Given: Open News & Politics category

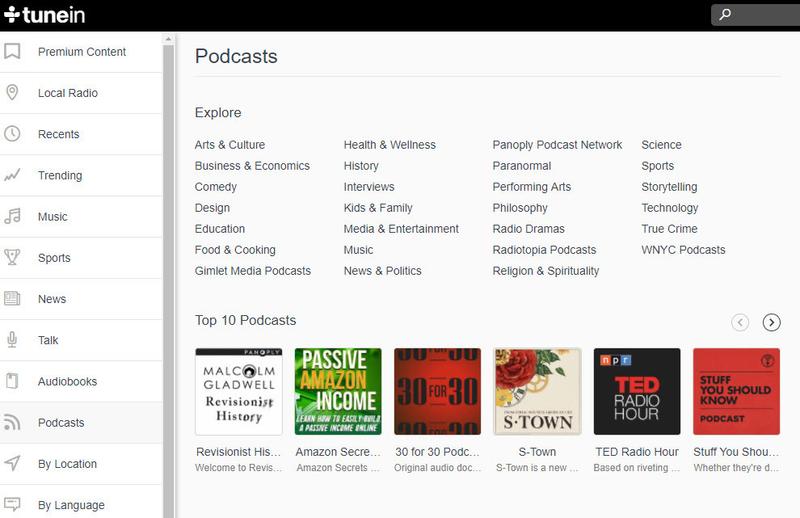Looking at the screenshot, I should click(382, 270).
